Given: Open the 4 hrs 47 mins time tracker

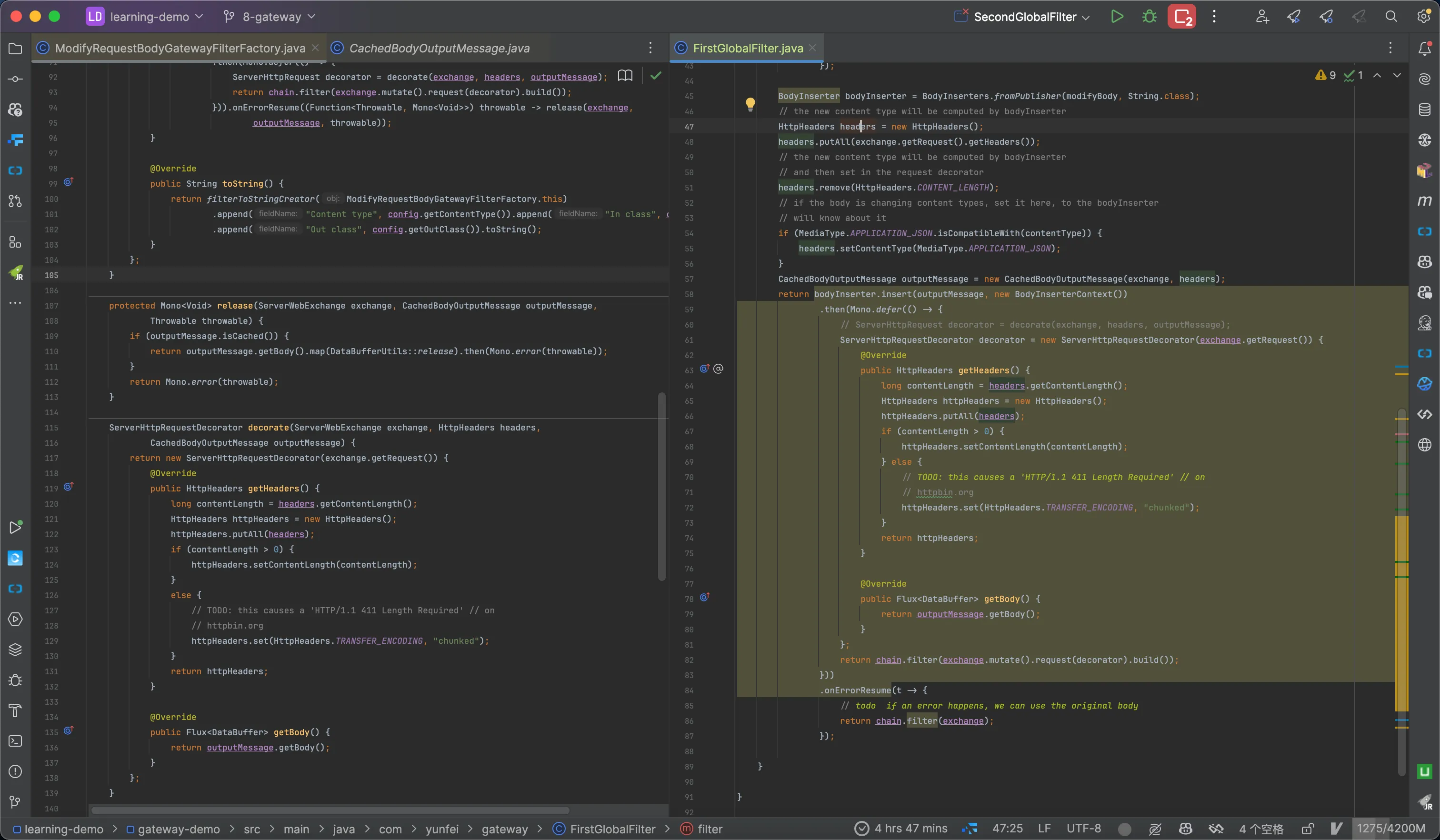Looking at the screenshot, I should tap(900, 829).
